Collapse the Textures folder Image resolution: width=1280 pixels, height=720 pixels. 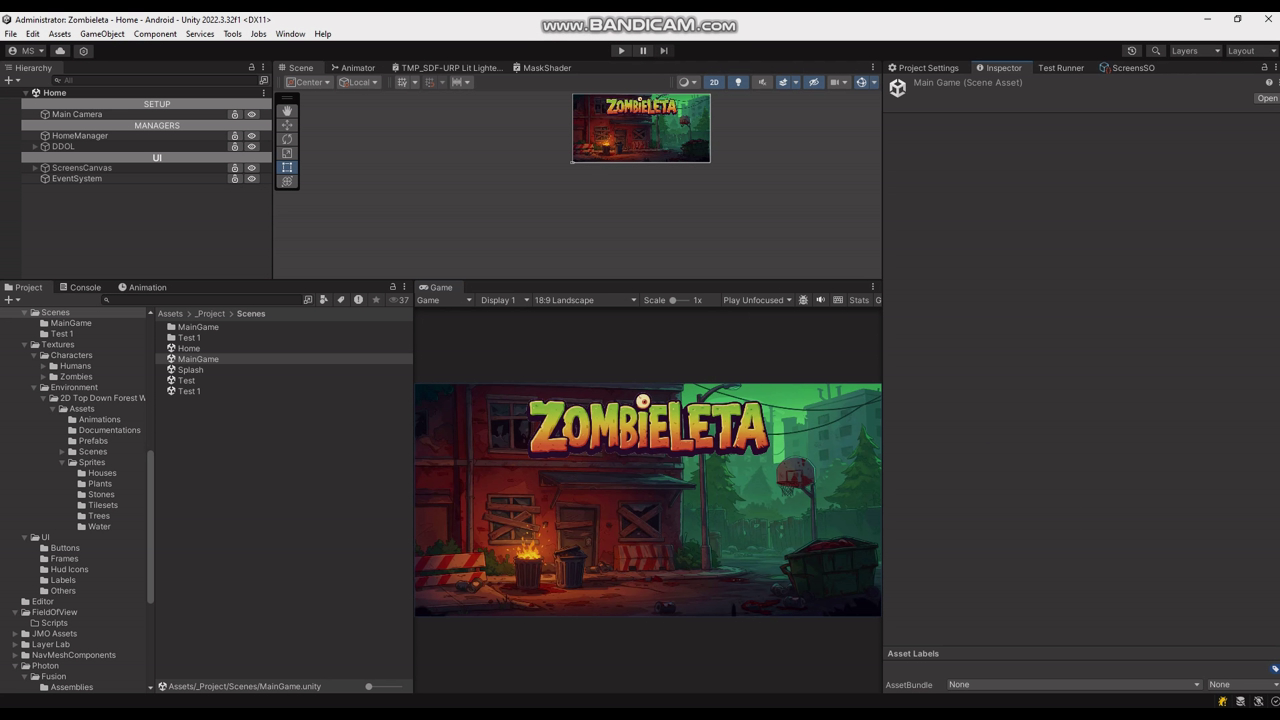click(x=25, y=345)
